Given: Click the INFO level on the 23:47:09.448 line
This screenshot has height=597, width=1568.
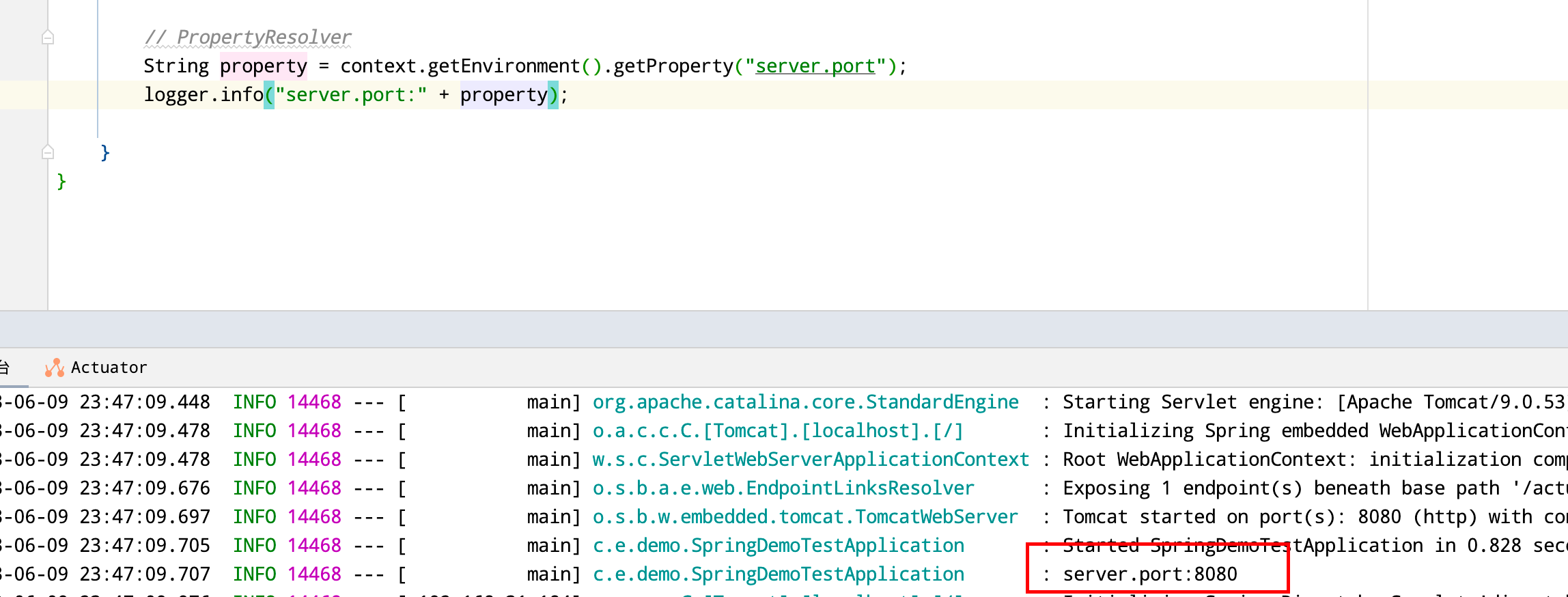Looking at the screenshot, I should point(255,402).
